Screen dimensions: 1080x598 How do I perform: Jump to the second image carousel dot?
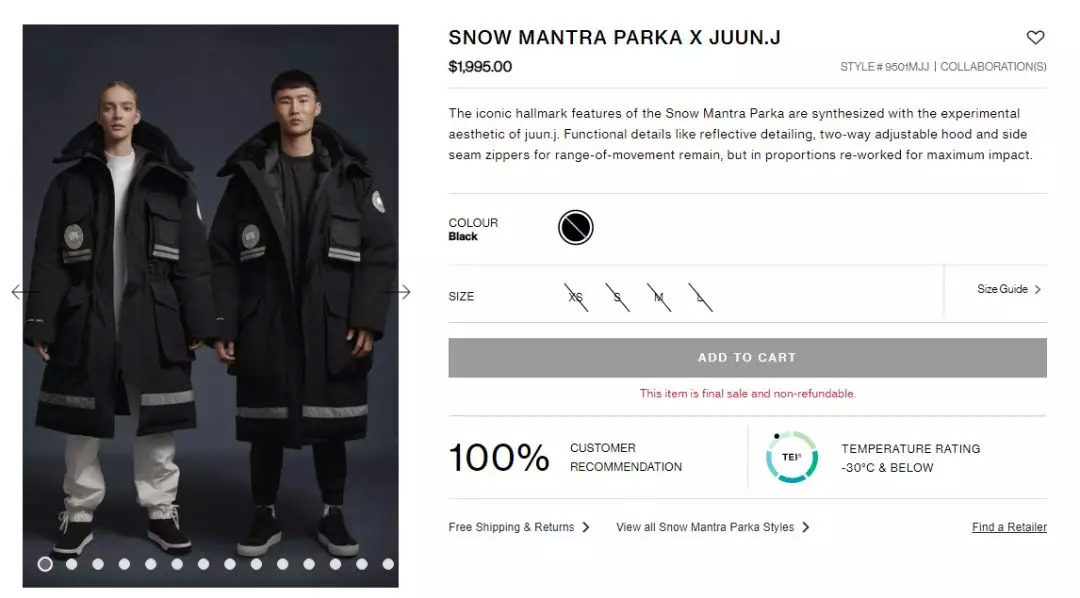tap(71, 564)
